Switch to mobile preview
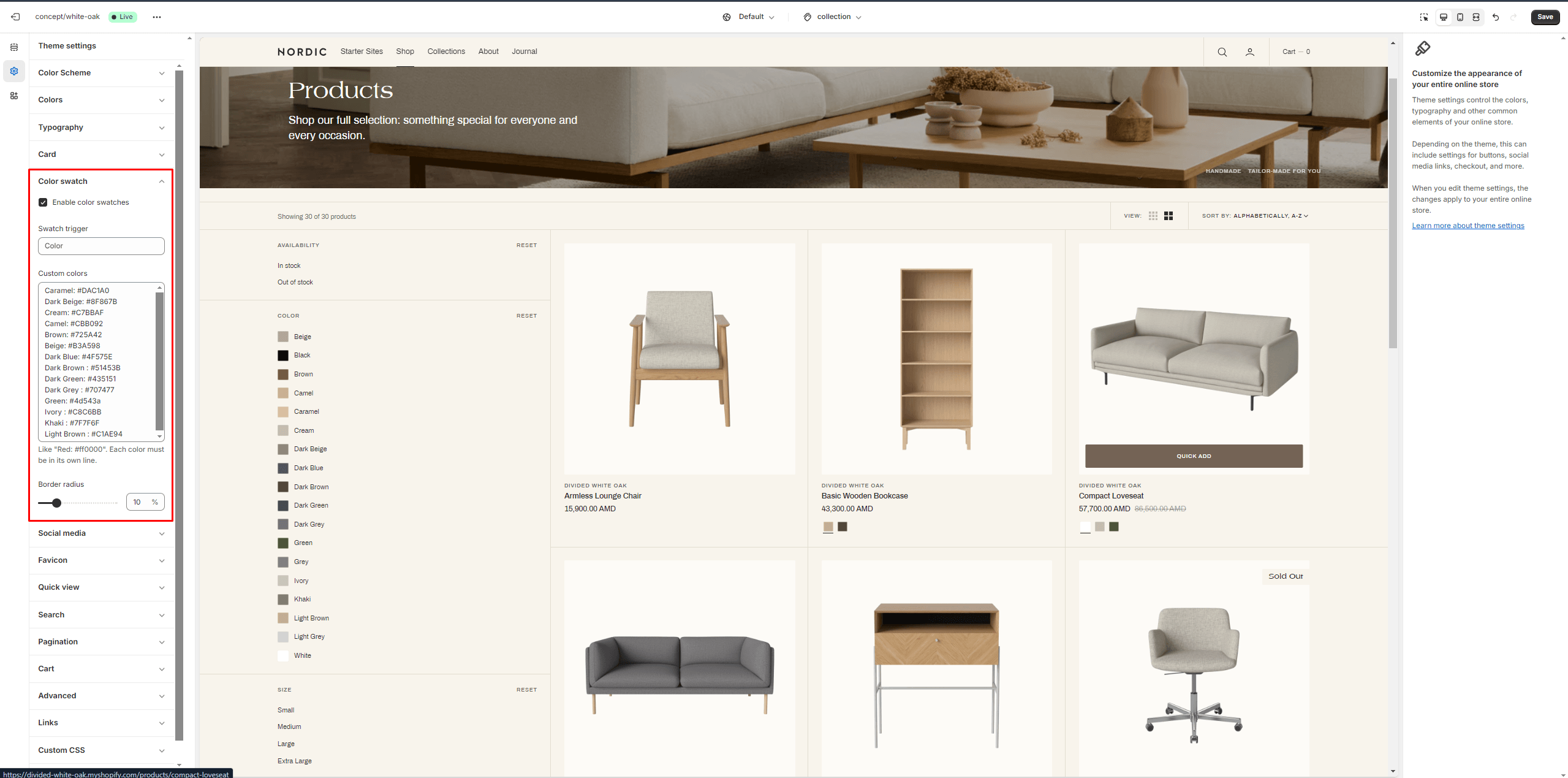Screen dimensions: 1568x778 (x=1460, y=17)
